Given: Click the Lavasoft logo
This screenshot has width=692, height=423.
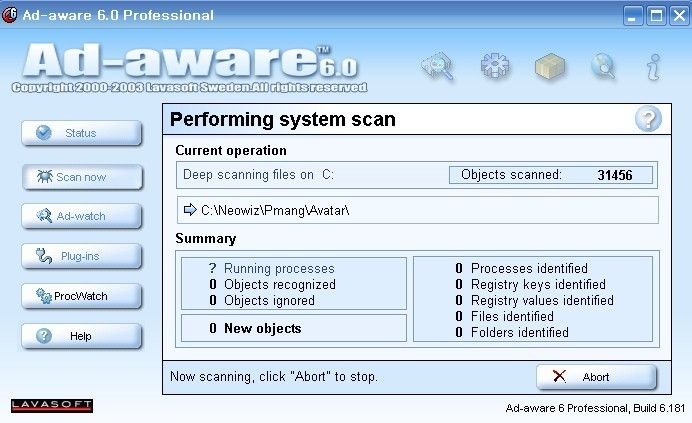Looking at the screenshot, I should (x=52, y=405).
